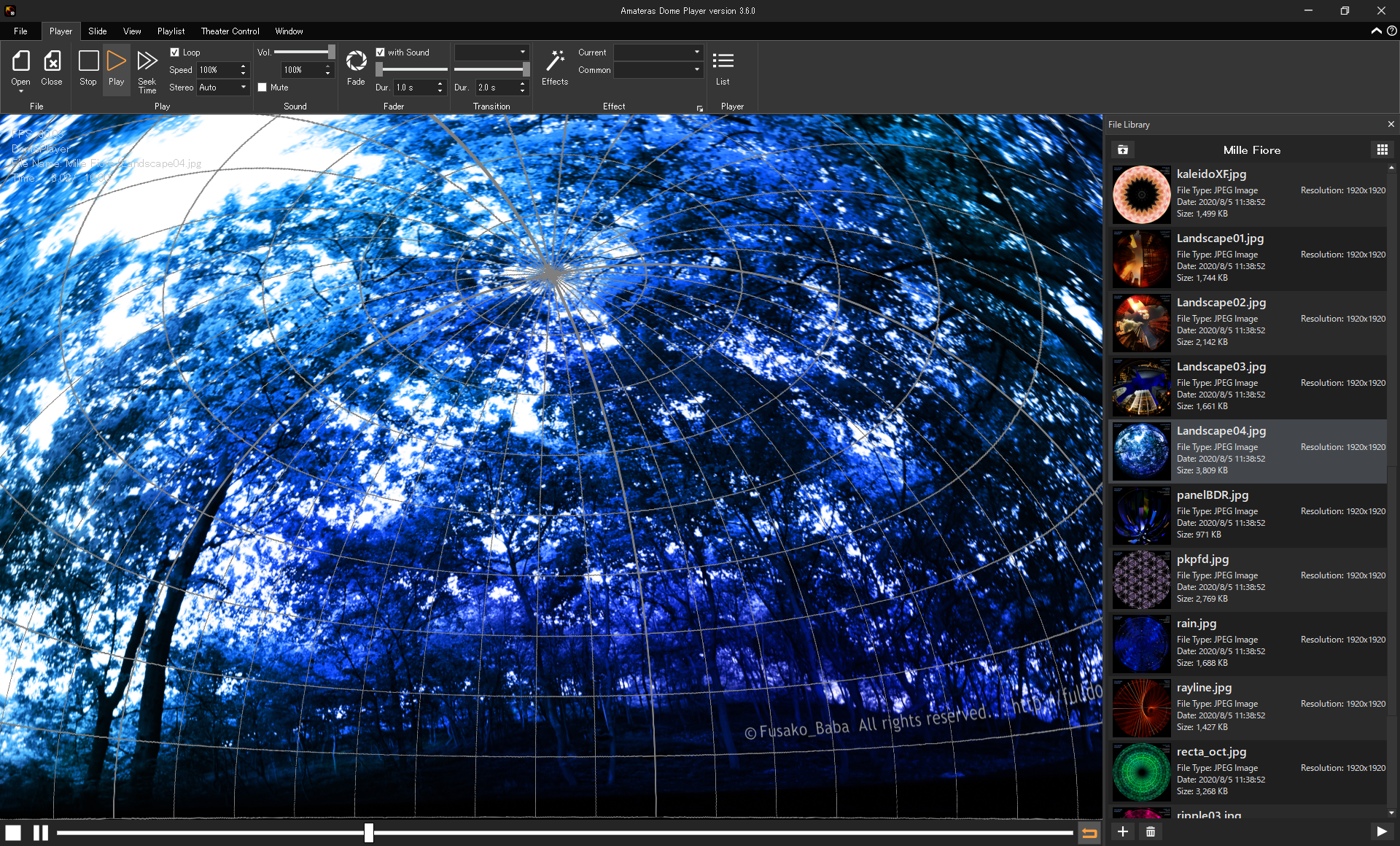Expand the Open button dropdown arrow
Image resolution: width=1400 pixels, height=846 pixels.
[20, 91]
